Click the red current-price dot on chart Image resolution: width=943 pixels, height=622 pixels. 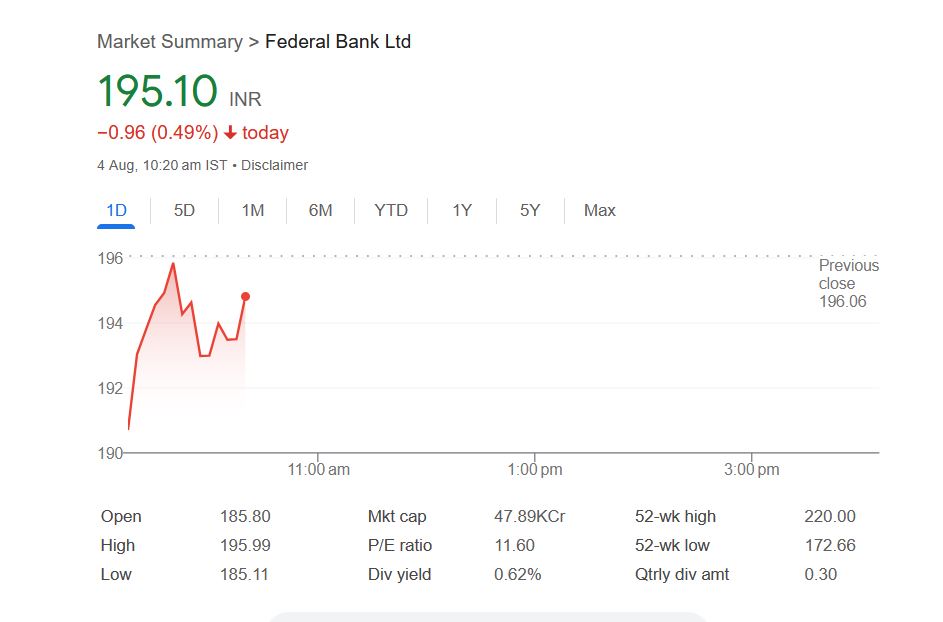pos(245,296)
